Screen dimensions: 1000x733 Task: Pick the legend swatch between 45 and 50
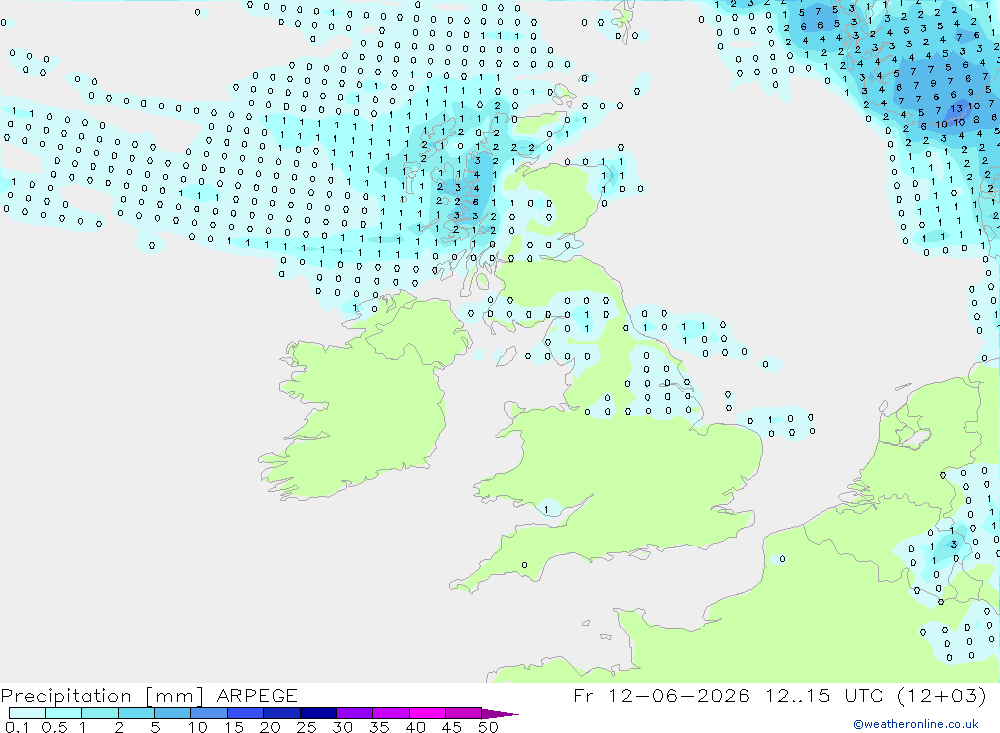coord(464,713)
